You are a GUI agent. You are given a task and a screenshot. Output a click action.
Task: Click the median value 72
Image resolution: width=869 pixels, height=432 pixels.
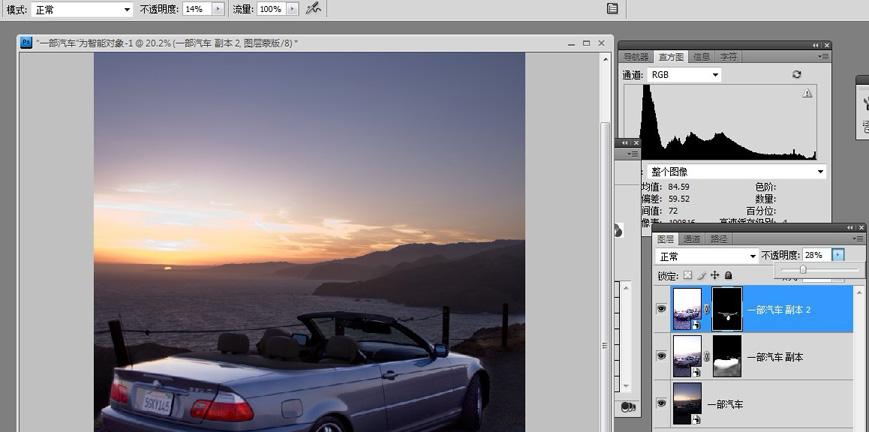(x=673, y=211)
